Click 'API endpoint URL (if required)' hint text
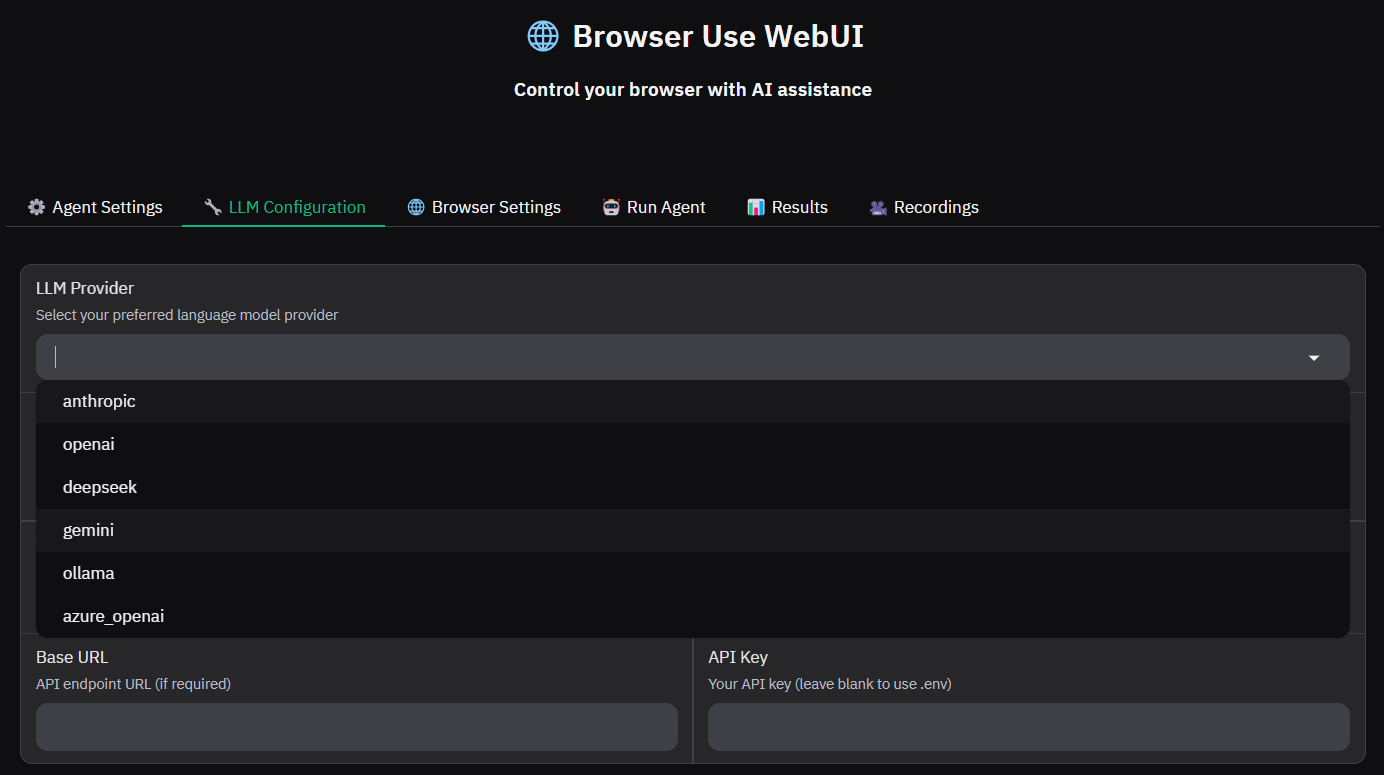Screen dimensions: 1384x775 [x=133, y=684]
